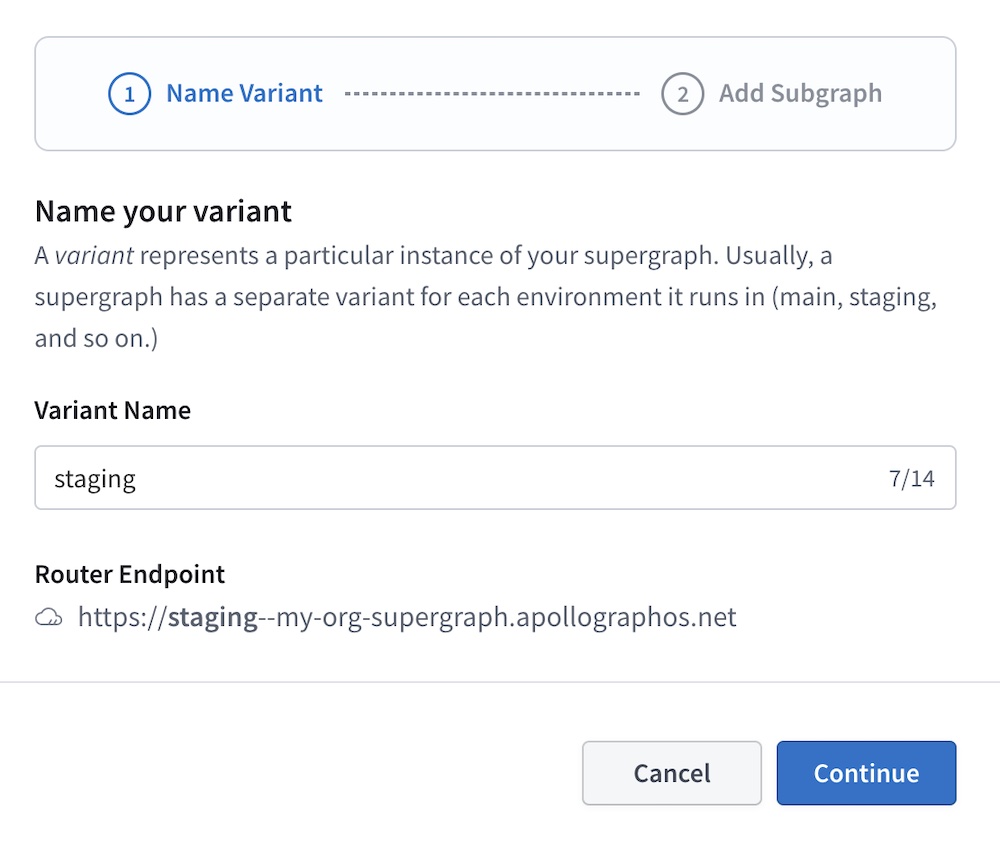Switch to the Add Subgraph step
The height and width of the screenshot is (847, 1000).
click(800, 93)
